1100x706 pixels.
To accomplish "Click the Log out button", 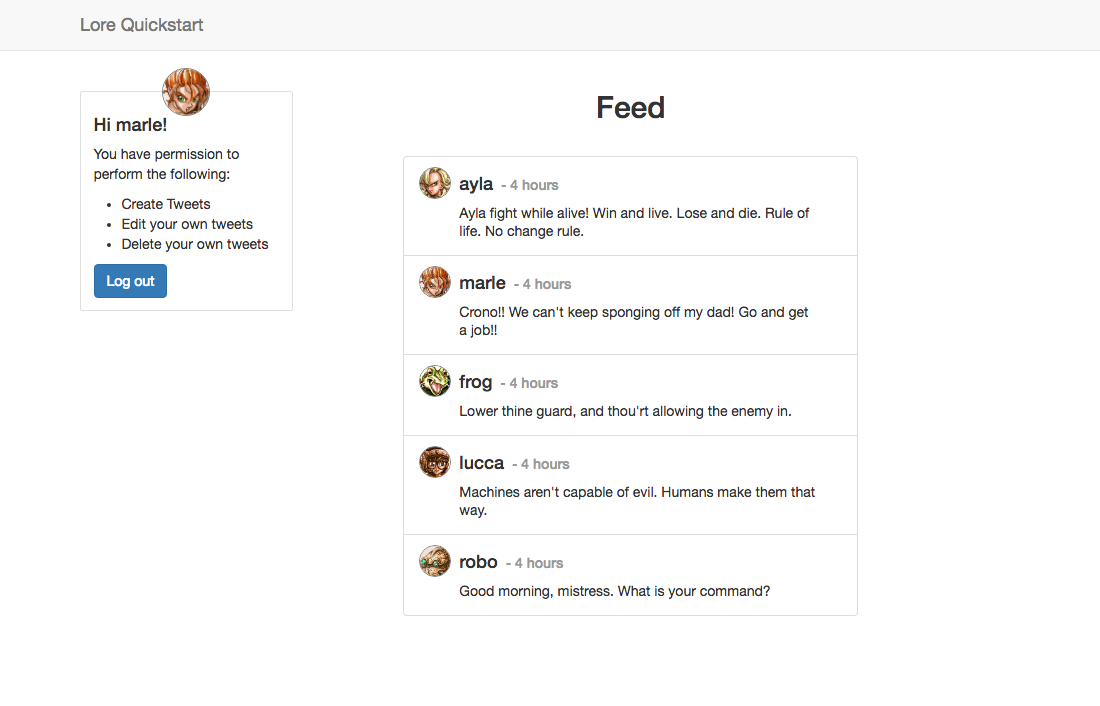I will pos(130,281).
